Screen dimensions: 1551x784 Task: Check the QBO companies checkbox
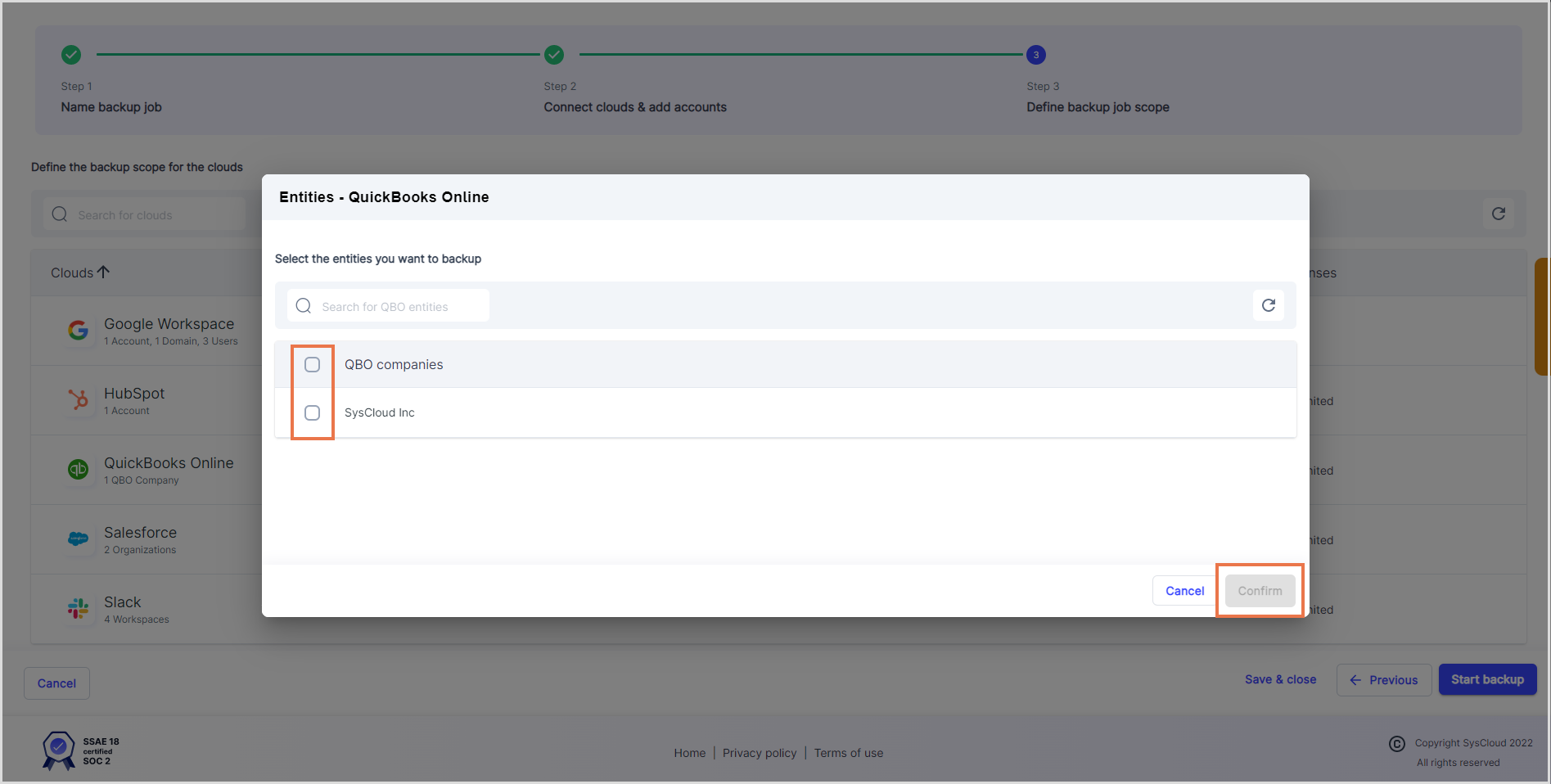point(312,364)
